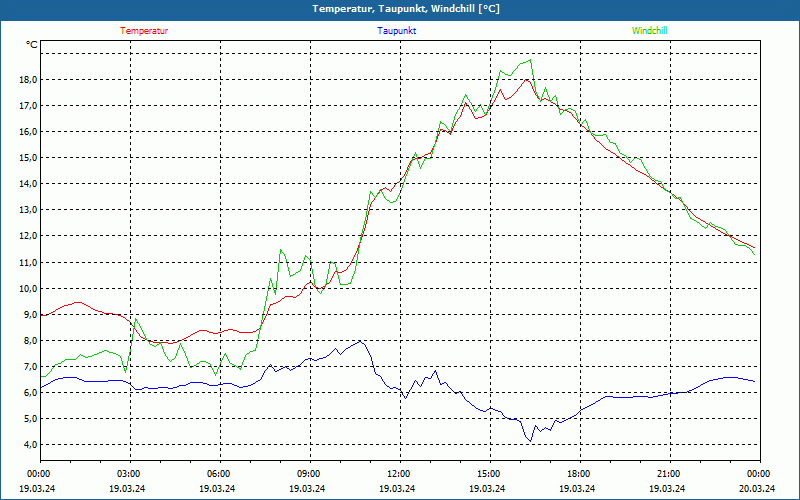The width and height of the screenshot is (800, 500).
Task: Click the 03:00 time axis label
Action: coord(130,474)
